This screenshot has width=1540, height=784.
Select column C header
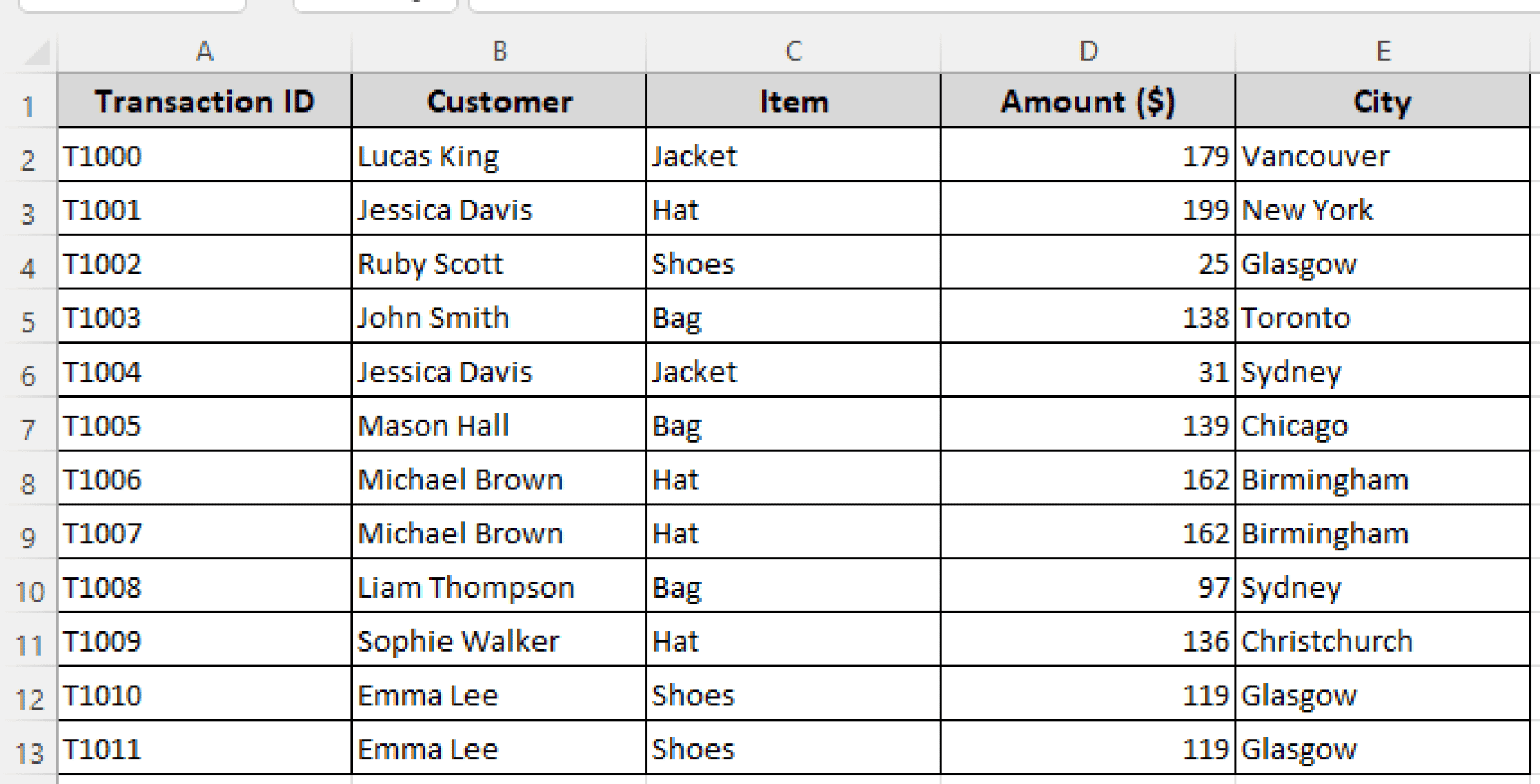[x=793, y=51]
